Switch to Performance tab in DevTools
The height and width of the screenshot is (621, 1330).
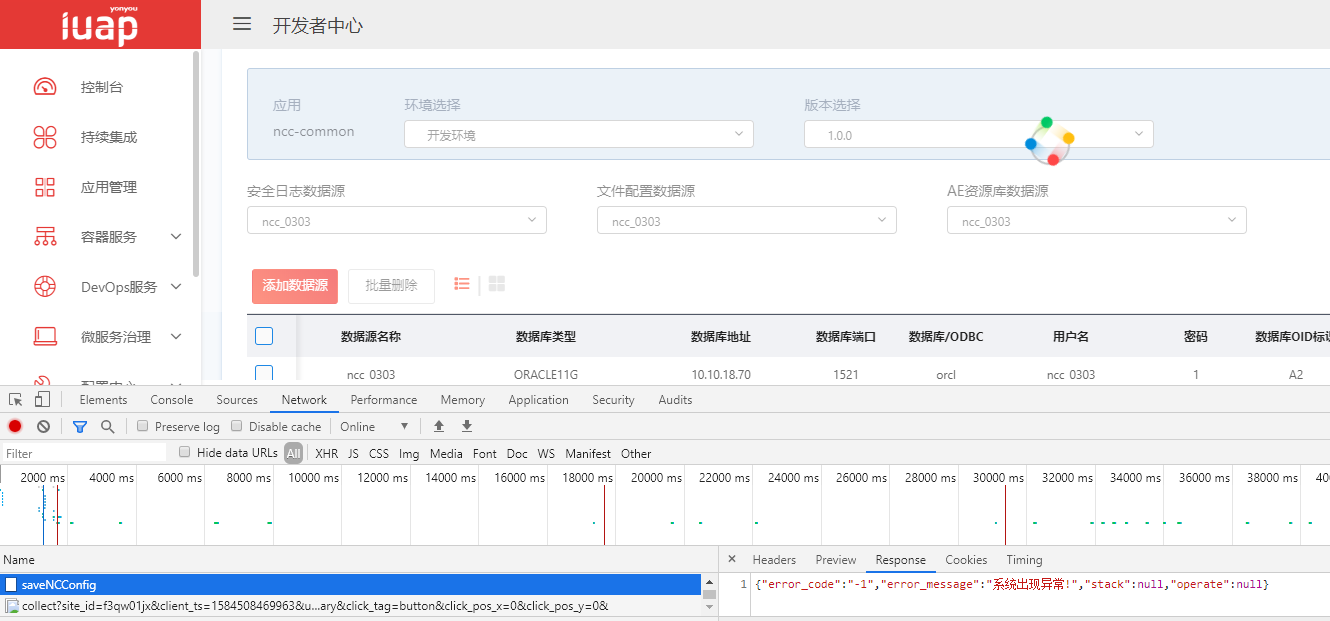click(384, 400)
